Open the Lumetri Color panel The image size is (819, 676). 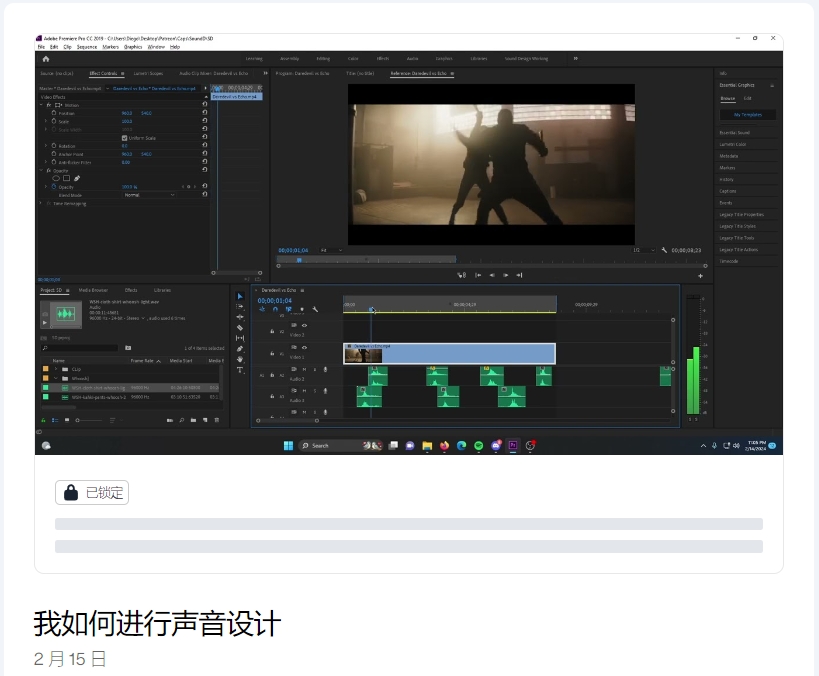[733, 144]
